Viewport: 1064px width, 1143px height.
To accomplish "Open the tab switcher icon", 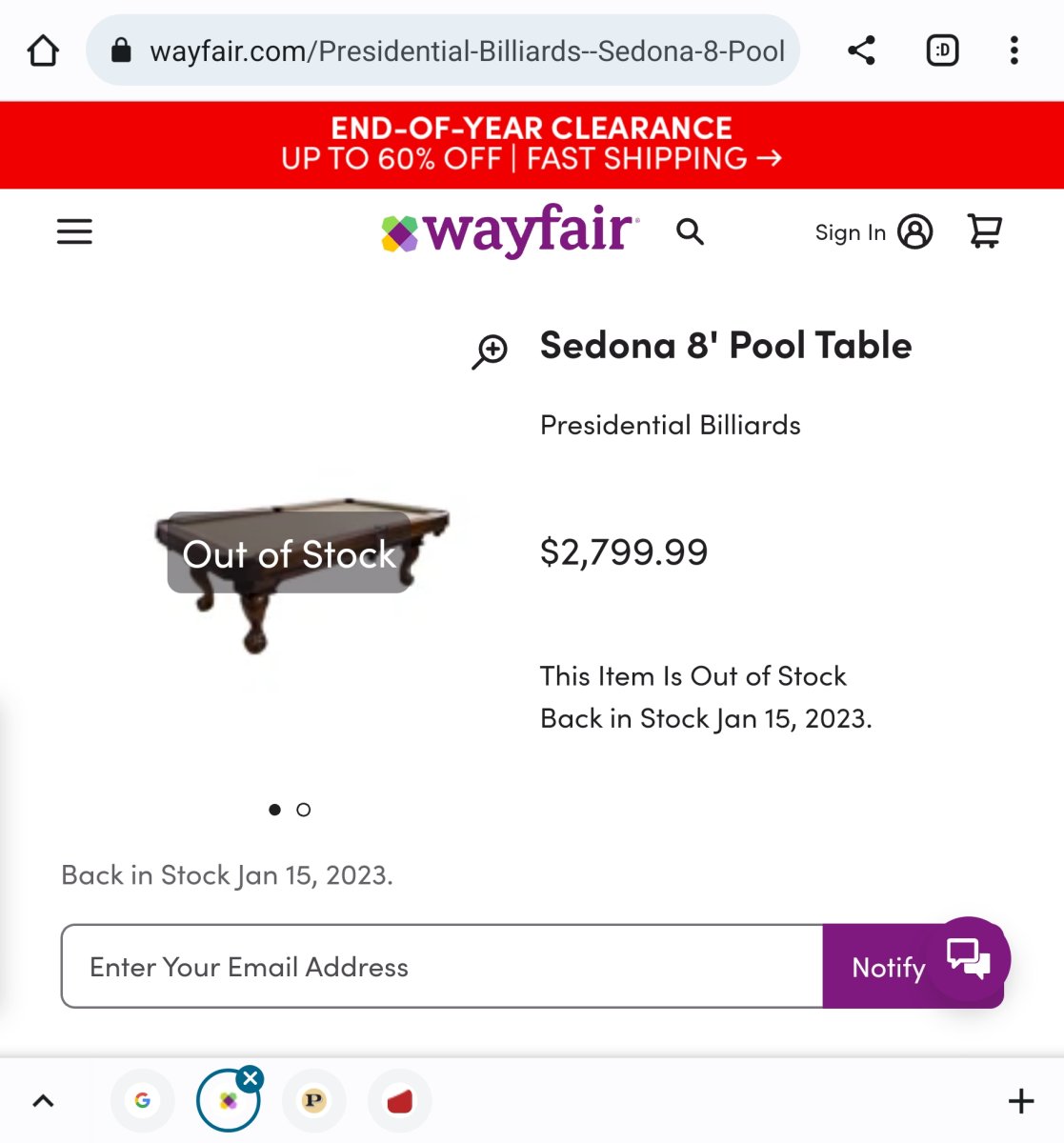I will click(x=942, y=50).
